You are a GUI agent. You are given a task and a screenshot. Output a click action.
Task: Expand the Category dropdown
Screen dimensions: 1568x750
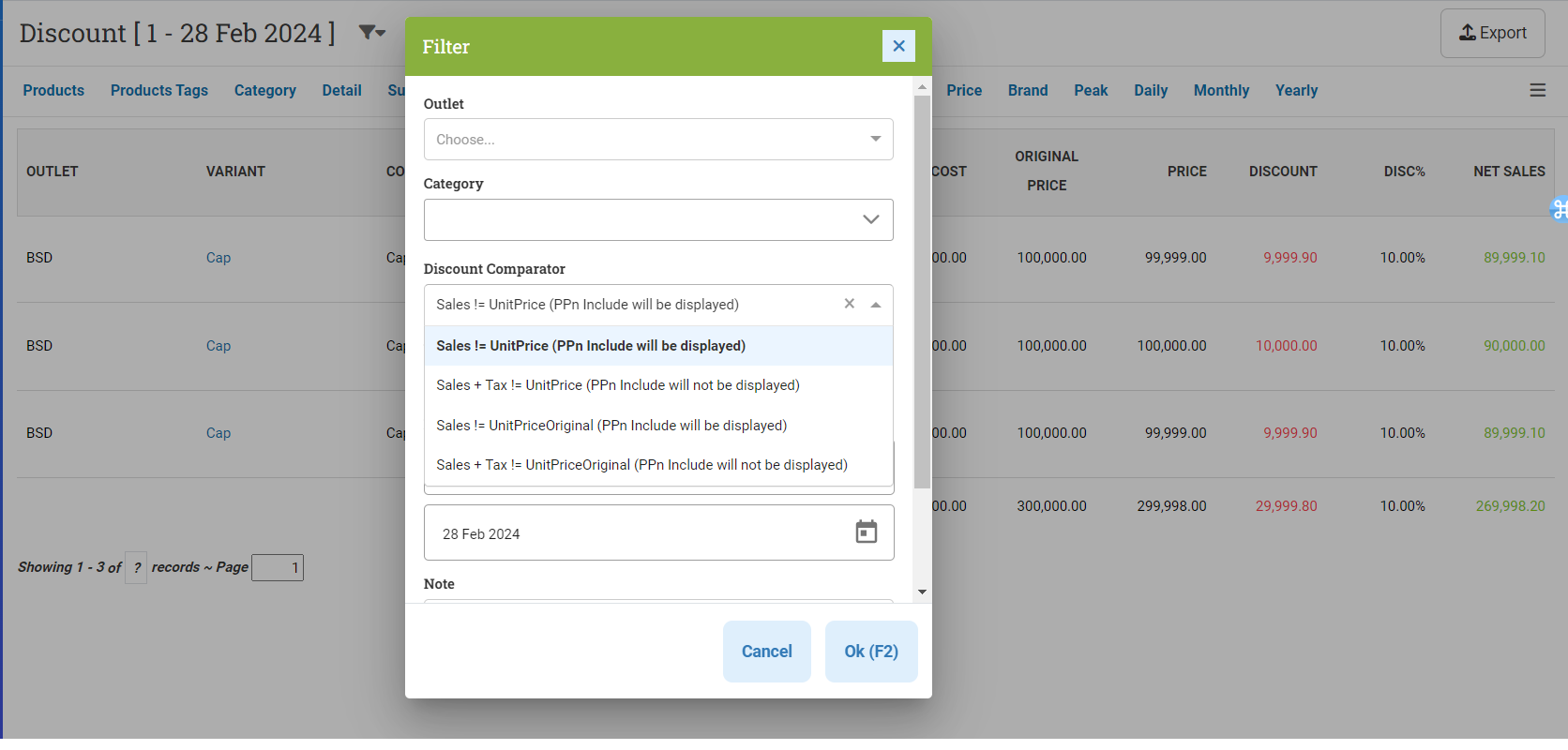pos(658,219)
